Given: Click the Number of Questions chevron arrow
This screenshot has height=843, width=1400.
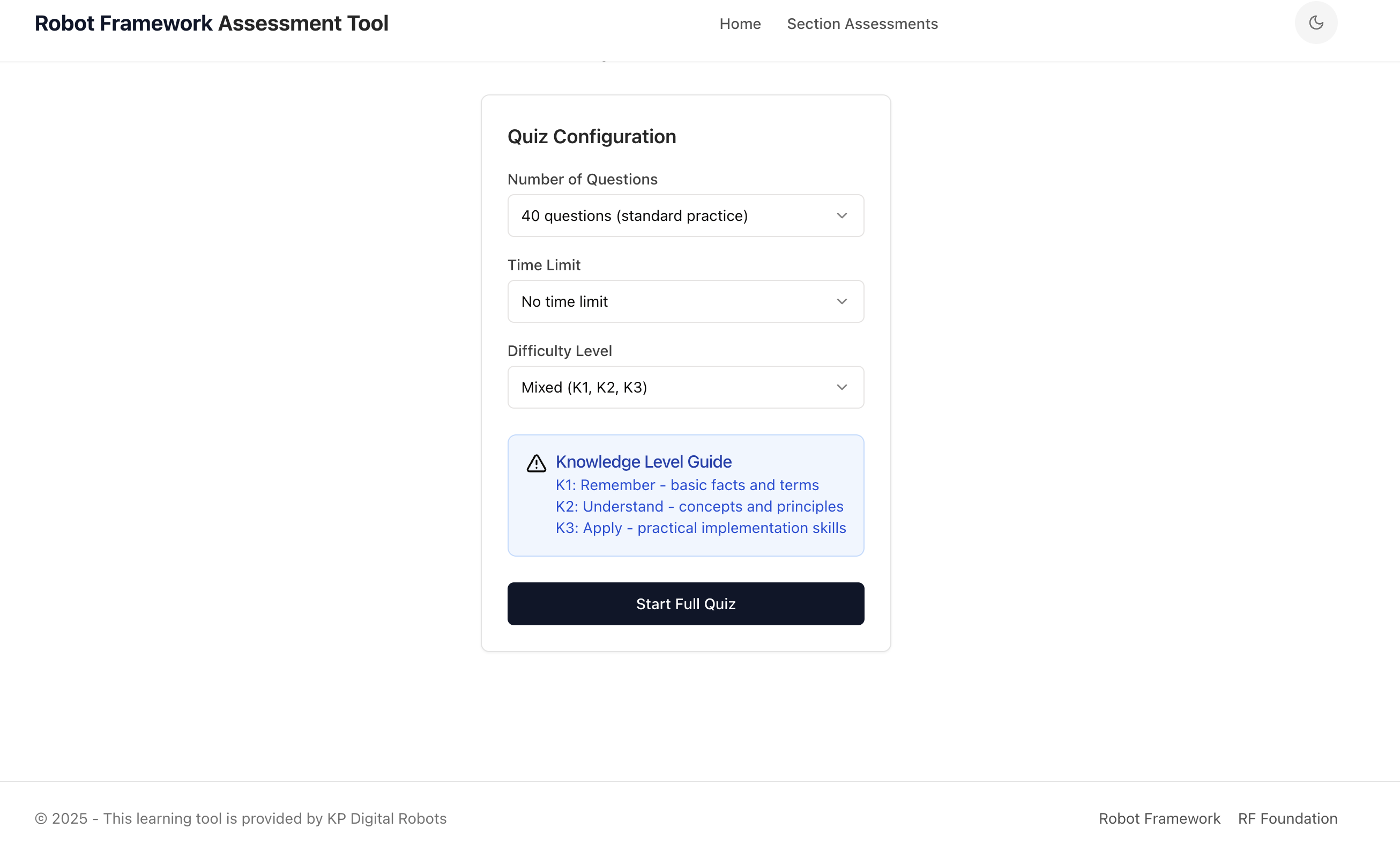Looking at the screenshot, I should click(842, 216).
